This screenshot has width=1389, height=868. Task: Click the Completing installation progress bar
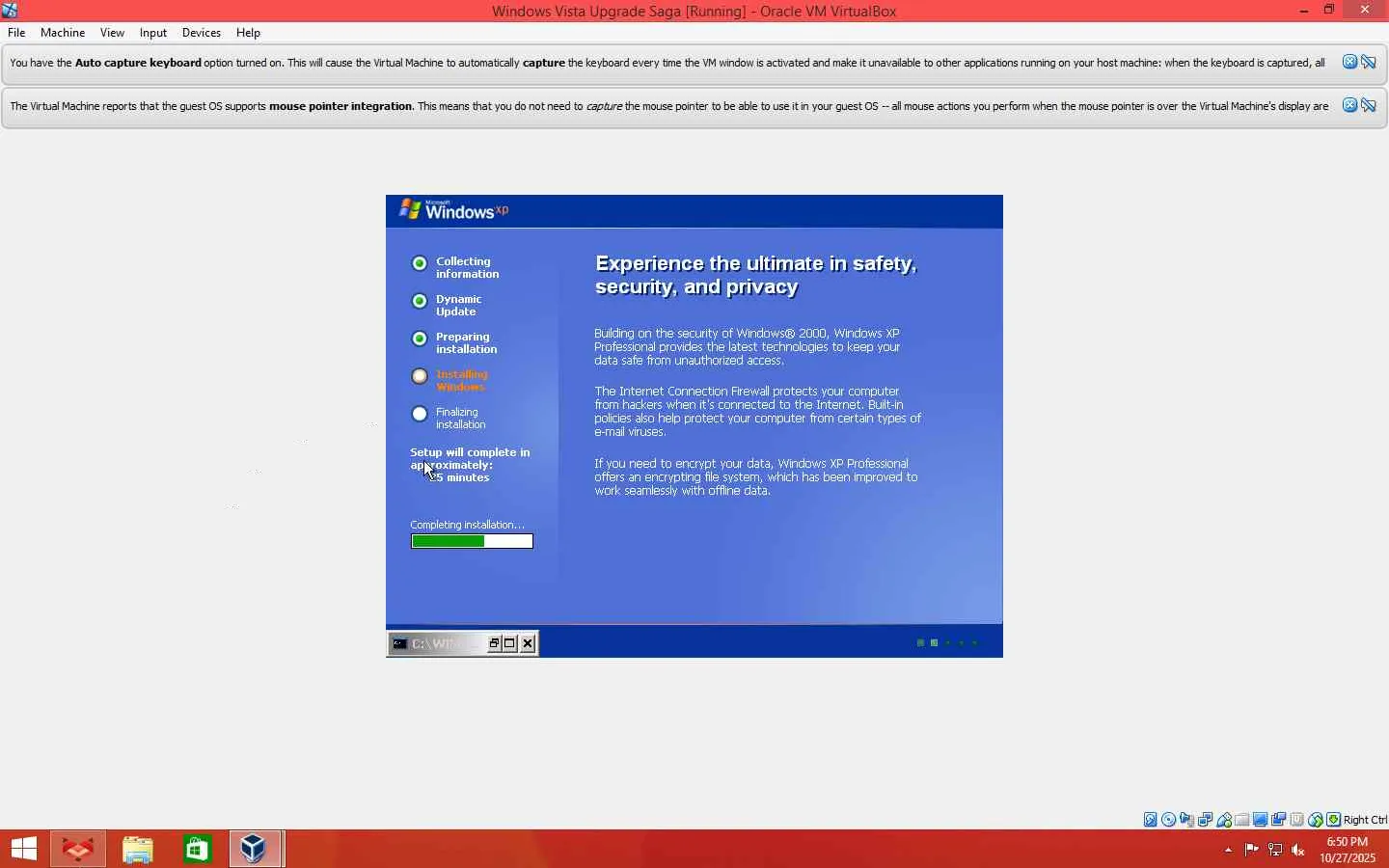click(472, 541)
